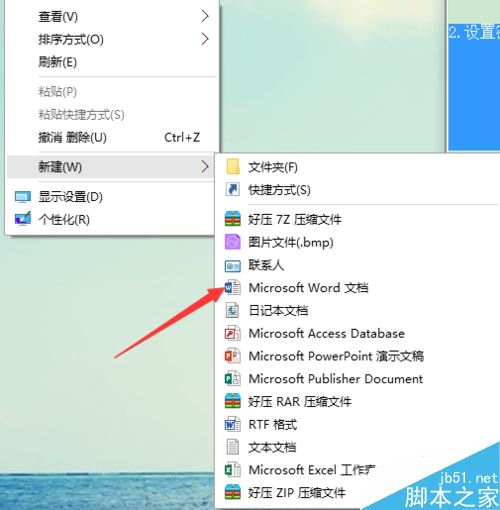Image resolution: width=500 pixels, height=510 pixels.
Task: Click the Microsoft Access database icon
Action: pos(233,333)
